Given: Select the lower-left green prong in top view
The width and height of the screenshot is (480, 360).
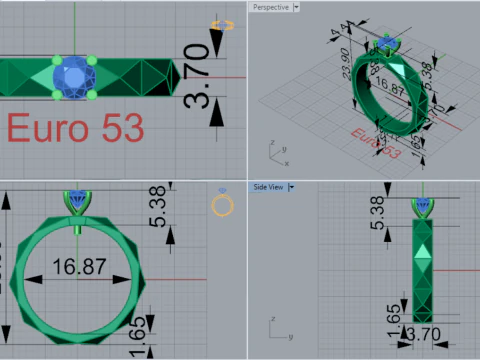Looking at the screenshot, I should click(57, 95).
